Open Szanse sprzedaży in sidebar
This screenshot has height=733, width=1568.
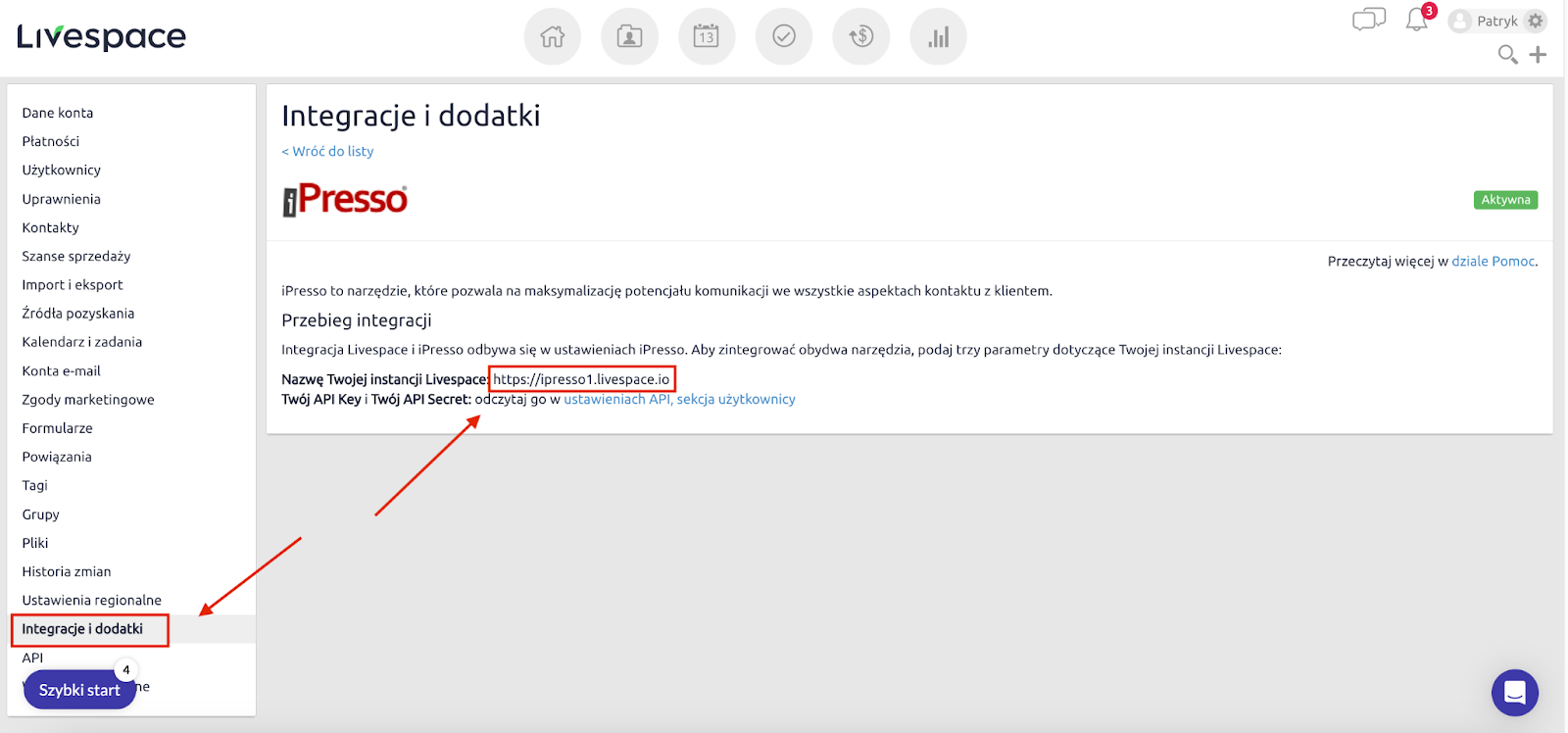click(x=76, y=256)
